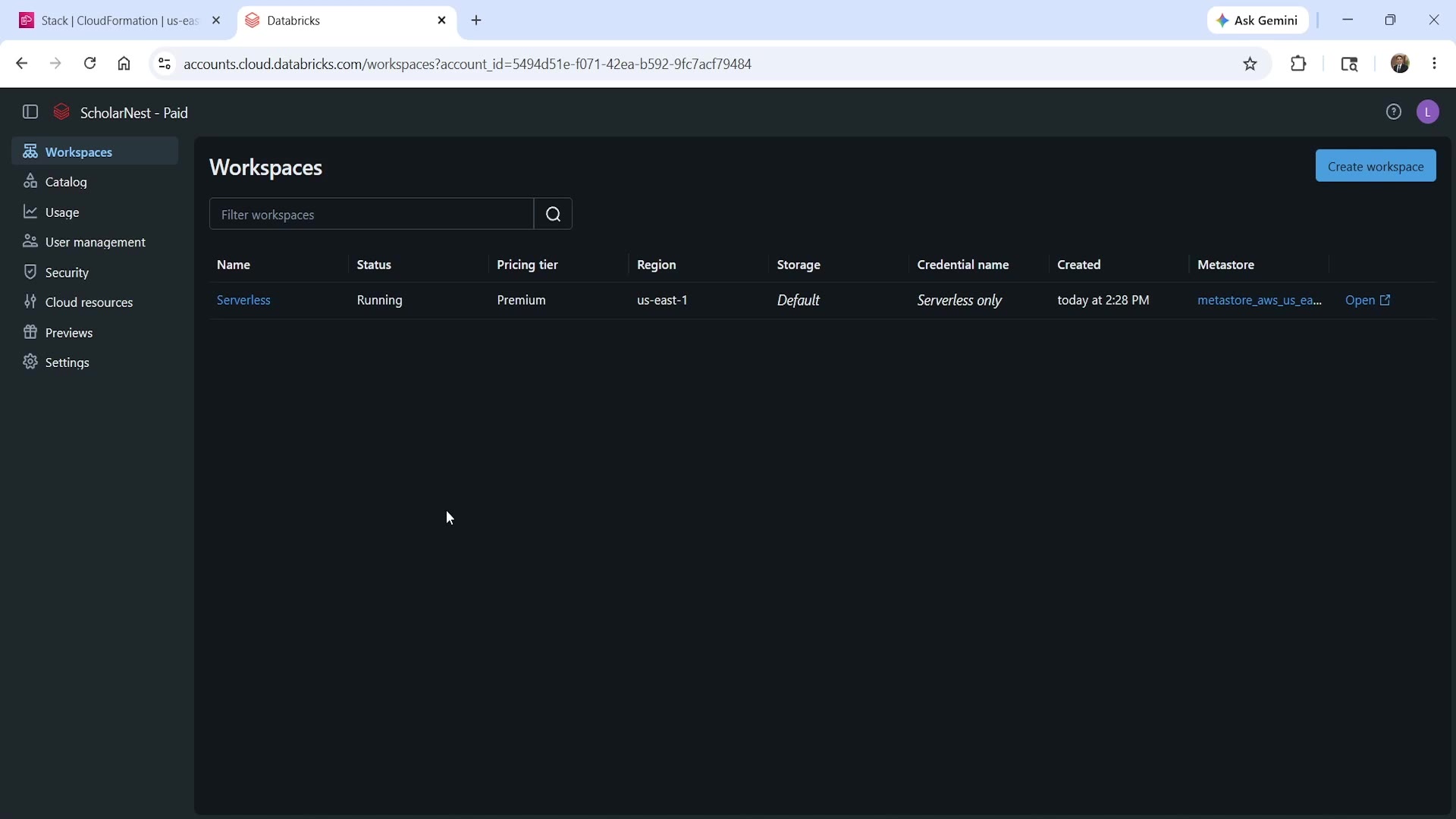
Task: Close the Databricks tab
Action: (x=442, y=20)
